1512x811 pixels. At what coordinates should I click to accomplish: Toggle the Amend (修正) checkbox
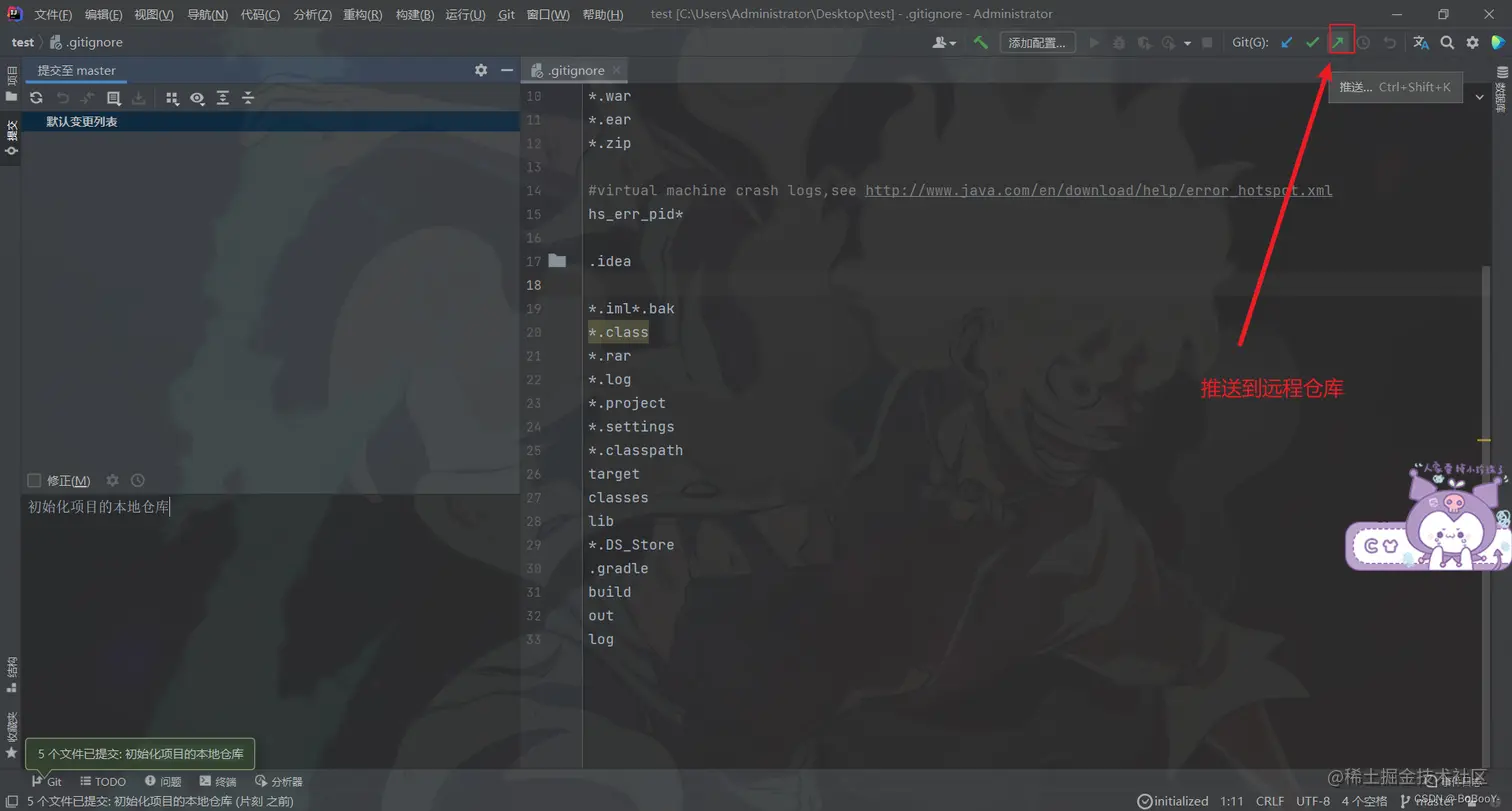35,481
